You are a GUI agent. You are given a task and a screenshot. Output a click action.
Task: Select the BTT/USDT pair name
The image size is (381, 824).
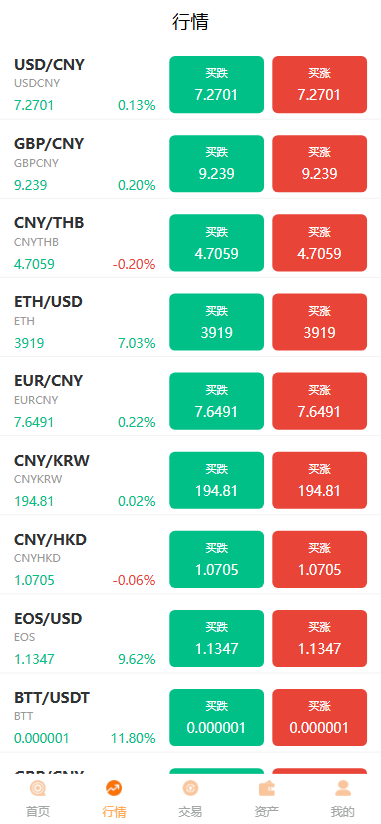coord(52,698)
